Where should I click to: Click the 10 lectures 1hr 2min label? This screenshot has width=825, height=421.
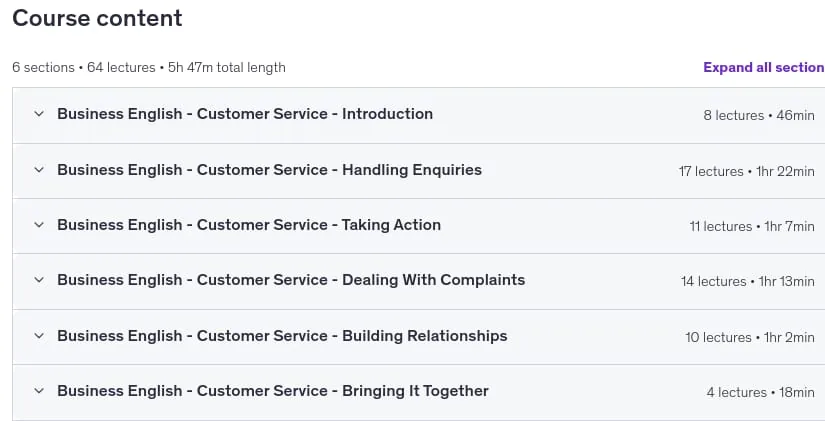[750, 337]
